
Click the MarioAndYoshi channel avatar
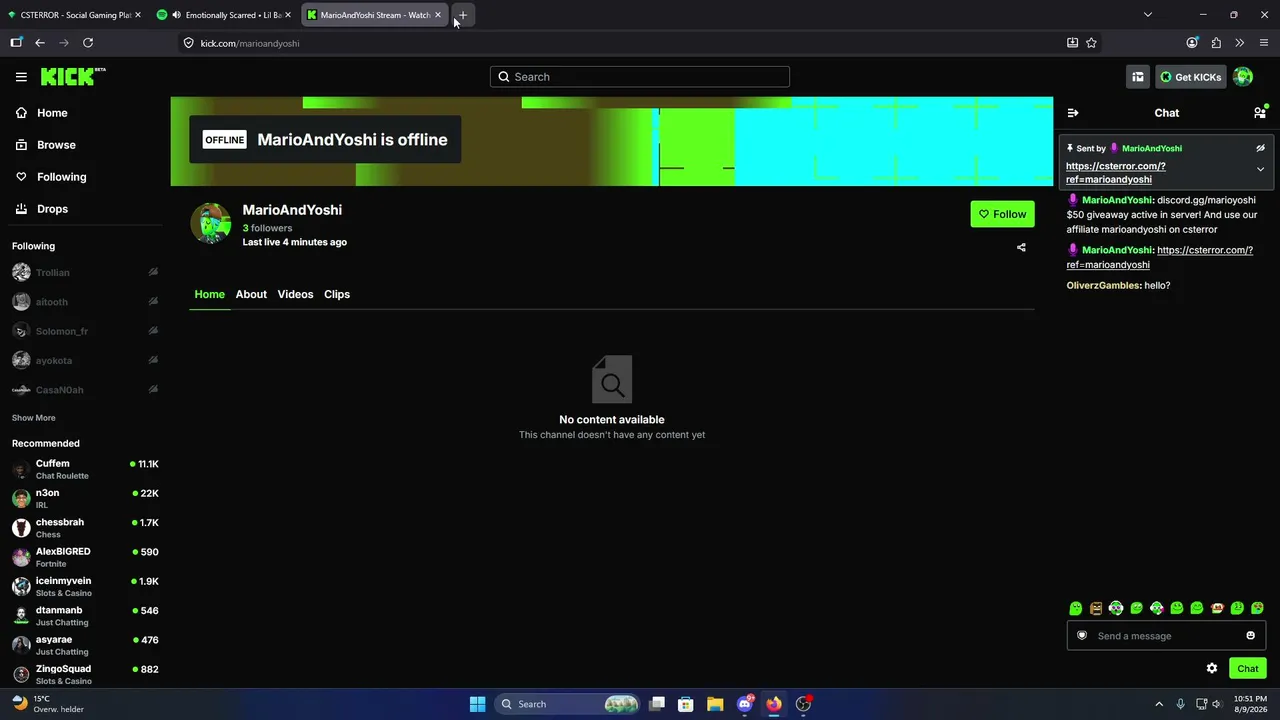pyautogui.click(x=211, y=224)
